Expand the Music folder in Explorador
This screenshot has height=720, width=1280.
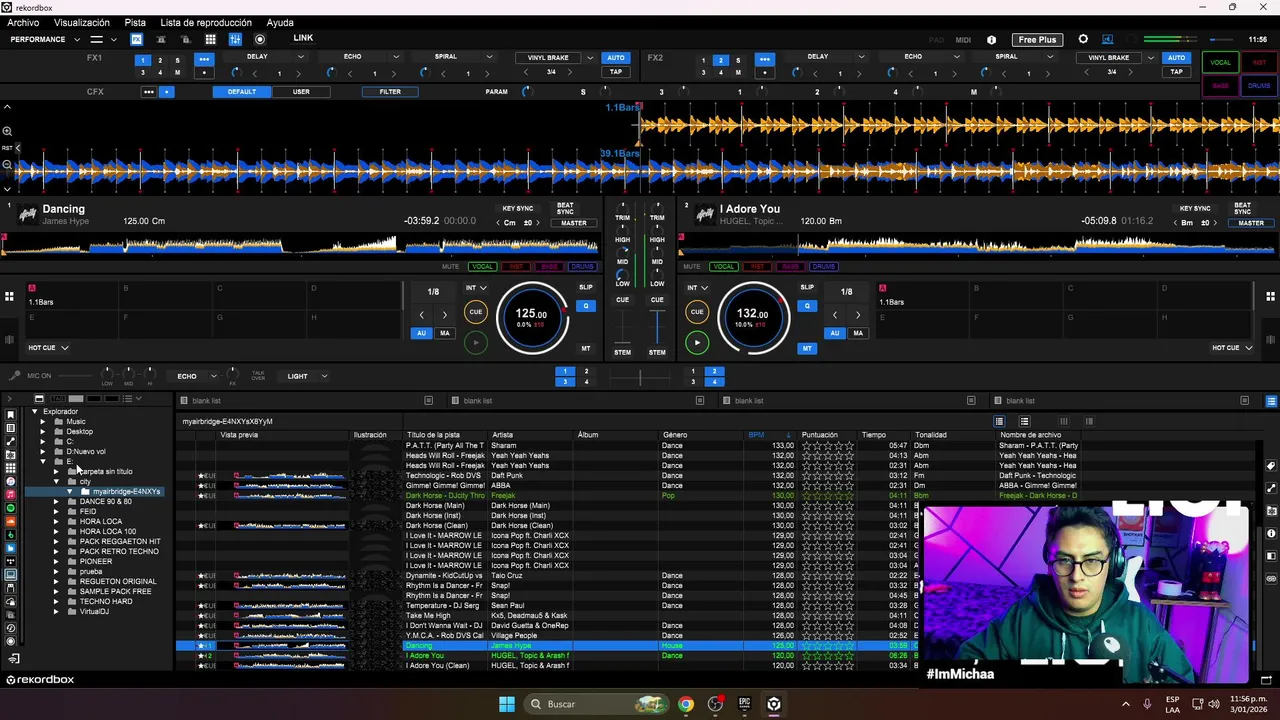[43, 422]
